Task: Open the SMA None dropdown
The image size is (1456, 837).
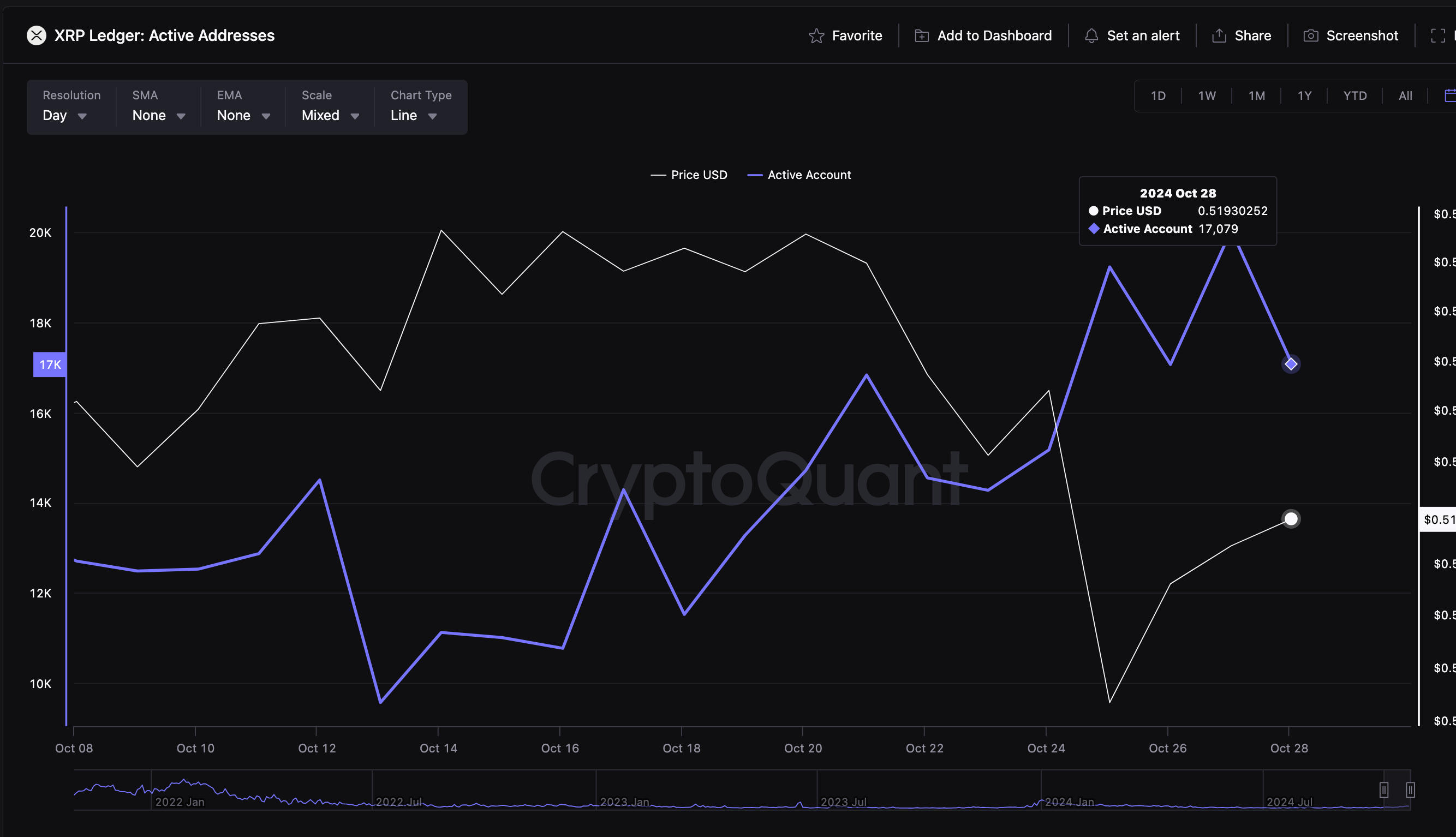Action: pyautogui.click(x=159, y=107)
